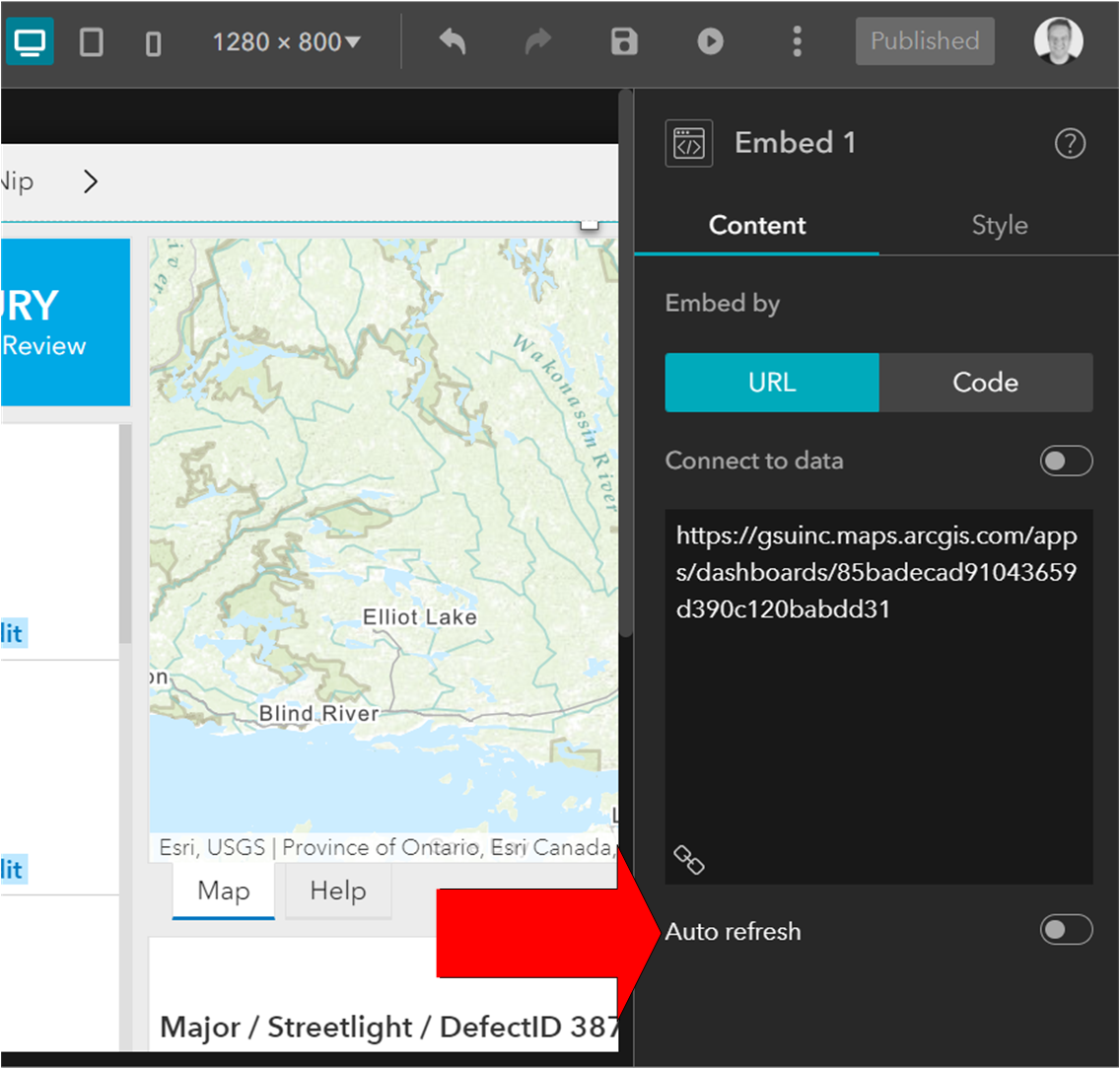The image size is (1120, 1069).
Task: Click the Embed widget icon in the panel header
Action: tap(688, 143)
